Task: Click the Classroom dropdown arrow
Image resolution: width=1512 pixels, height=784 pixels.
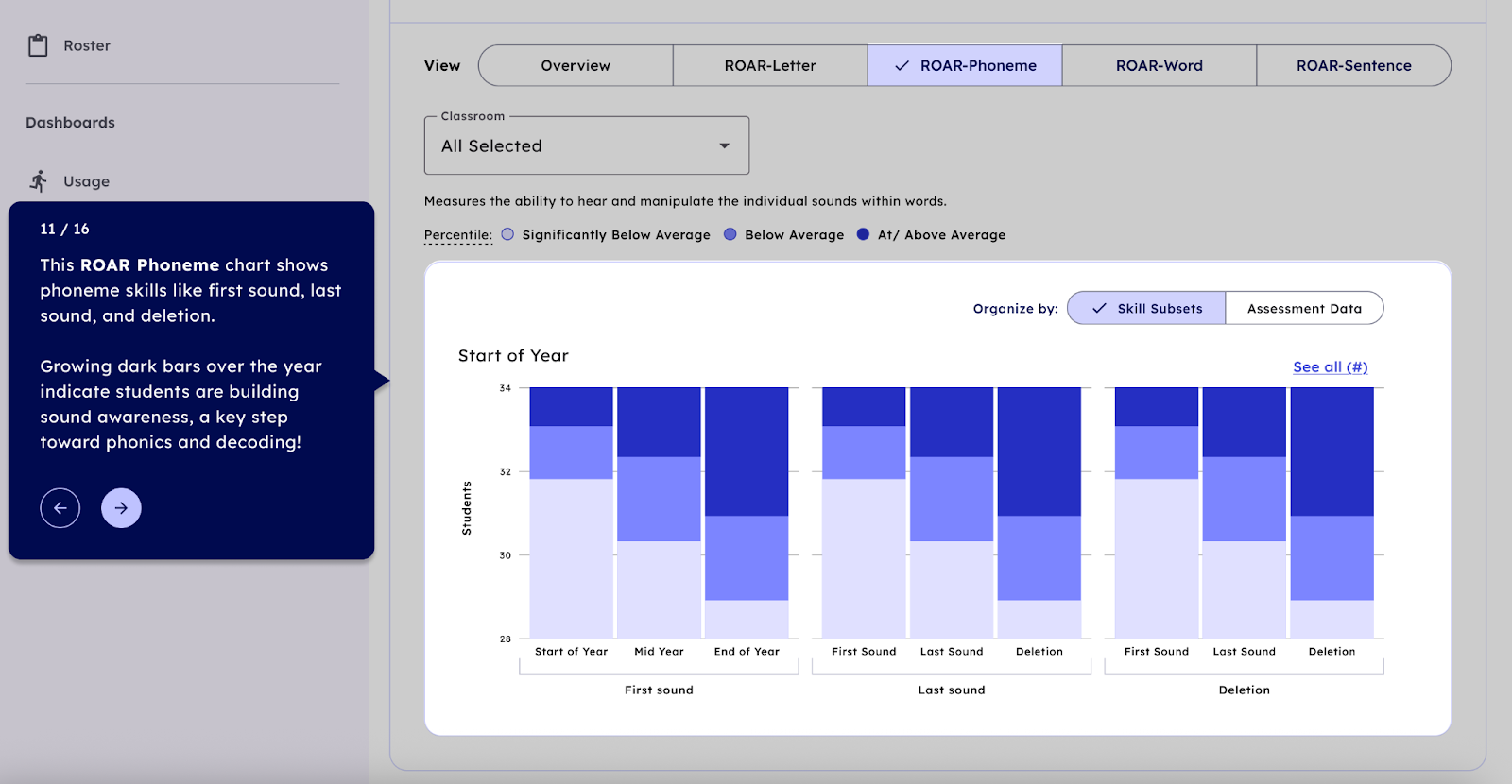Action: click(x=724, y=146)
